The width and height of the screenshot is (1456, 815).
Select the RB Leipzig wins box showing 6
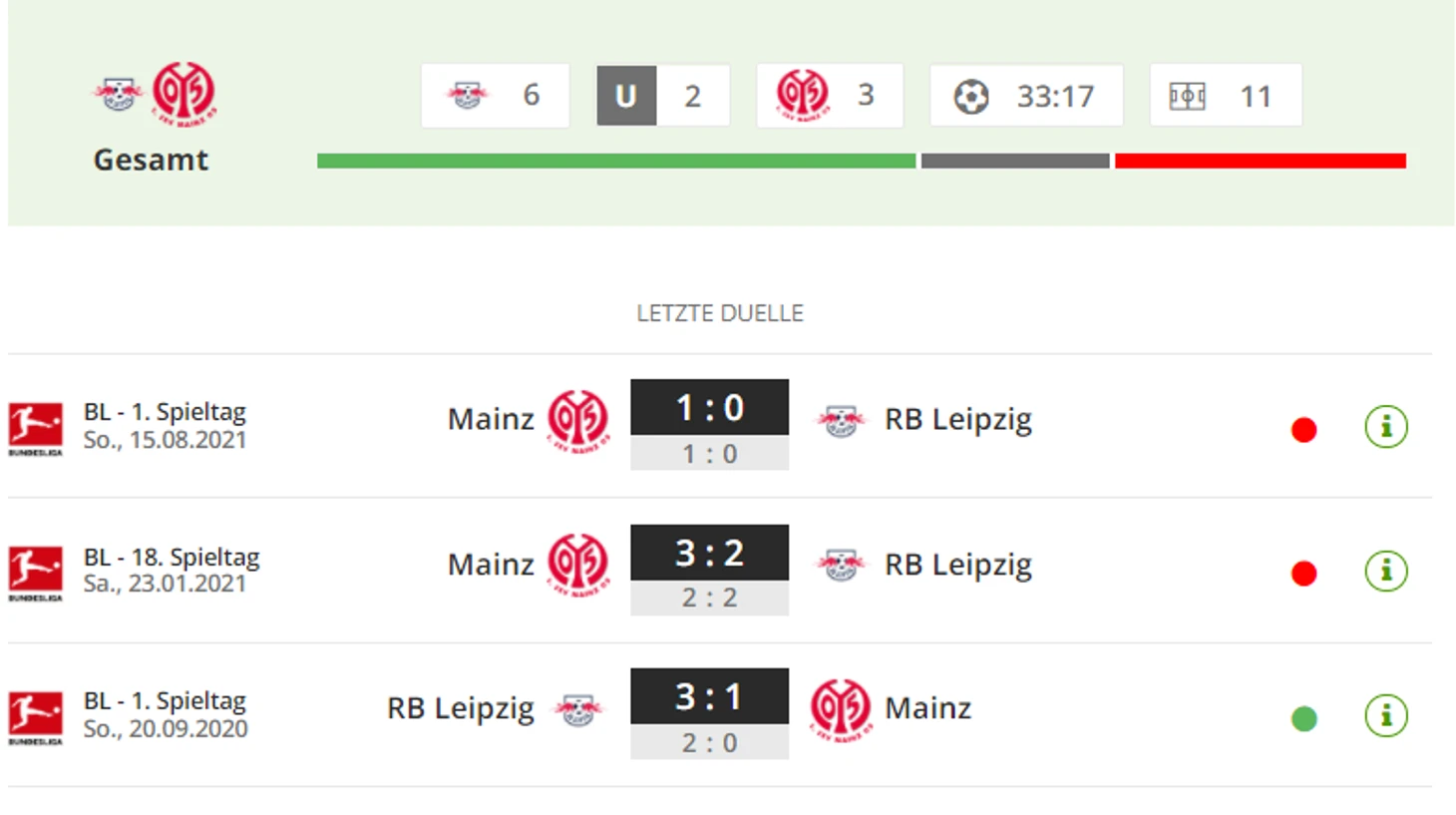[495, 96]
